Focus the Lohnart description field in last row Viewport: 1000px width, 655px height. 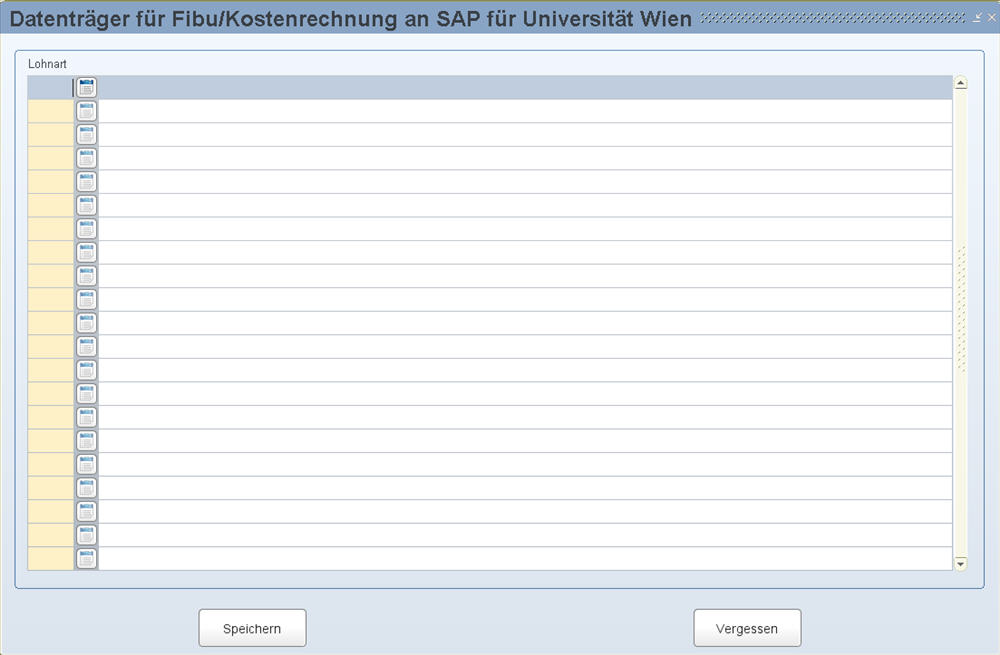(x=525, y=559)
